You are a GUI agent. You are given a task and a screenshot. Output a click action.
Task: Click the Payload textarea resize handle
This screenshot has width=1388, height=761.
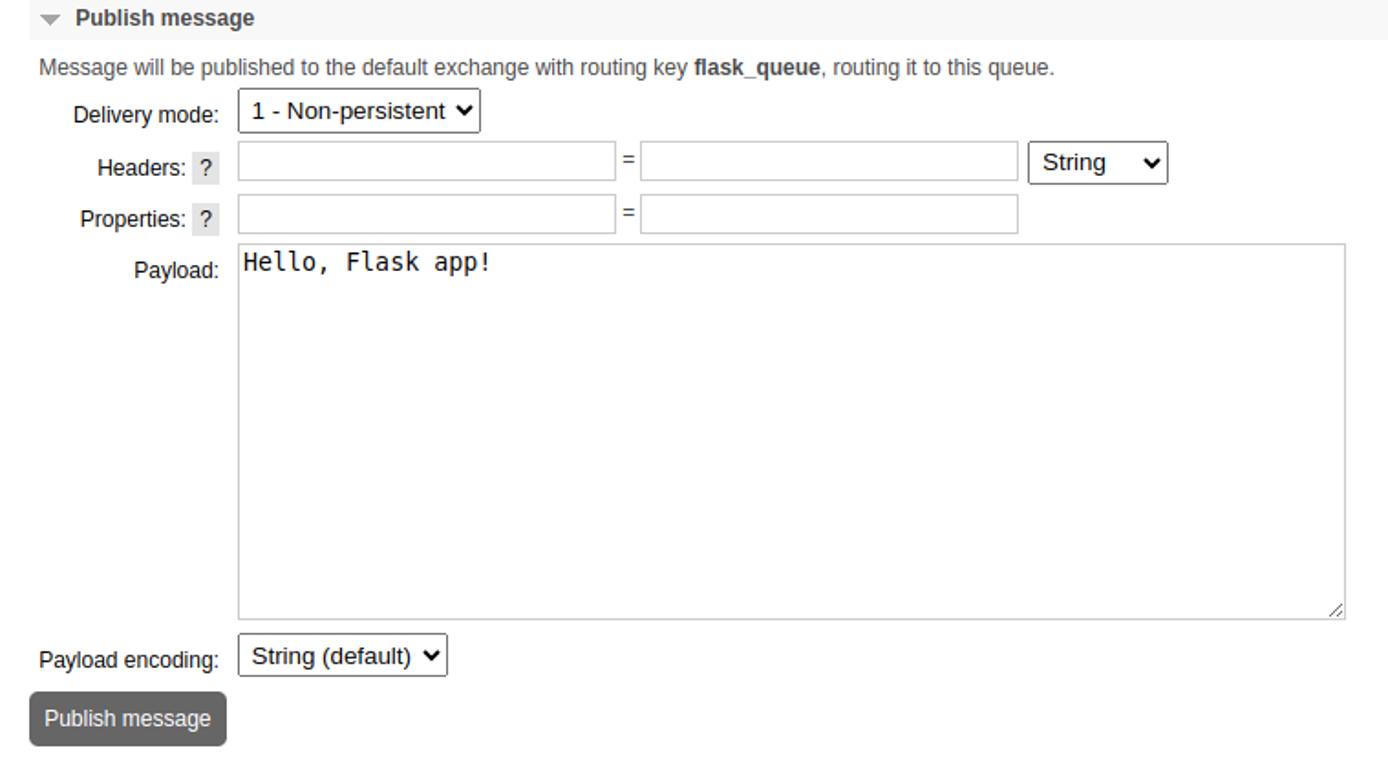1338,611
